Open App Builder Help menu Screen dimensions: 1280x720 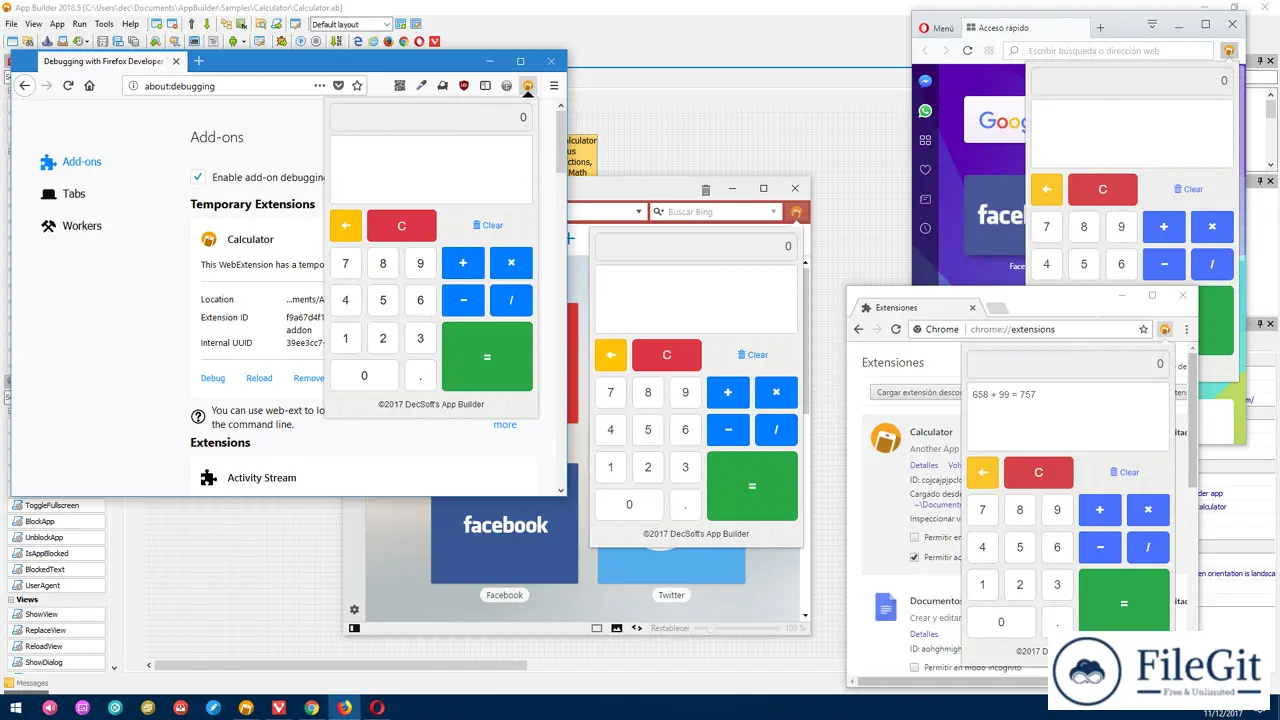[131, 24]
